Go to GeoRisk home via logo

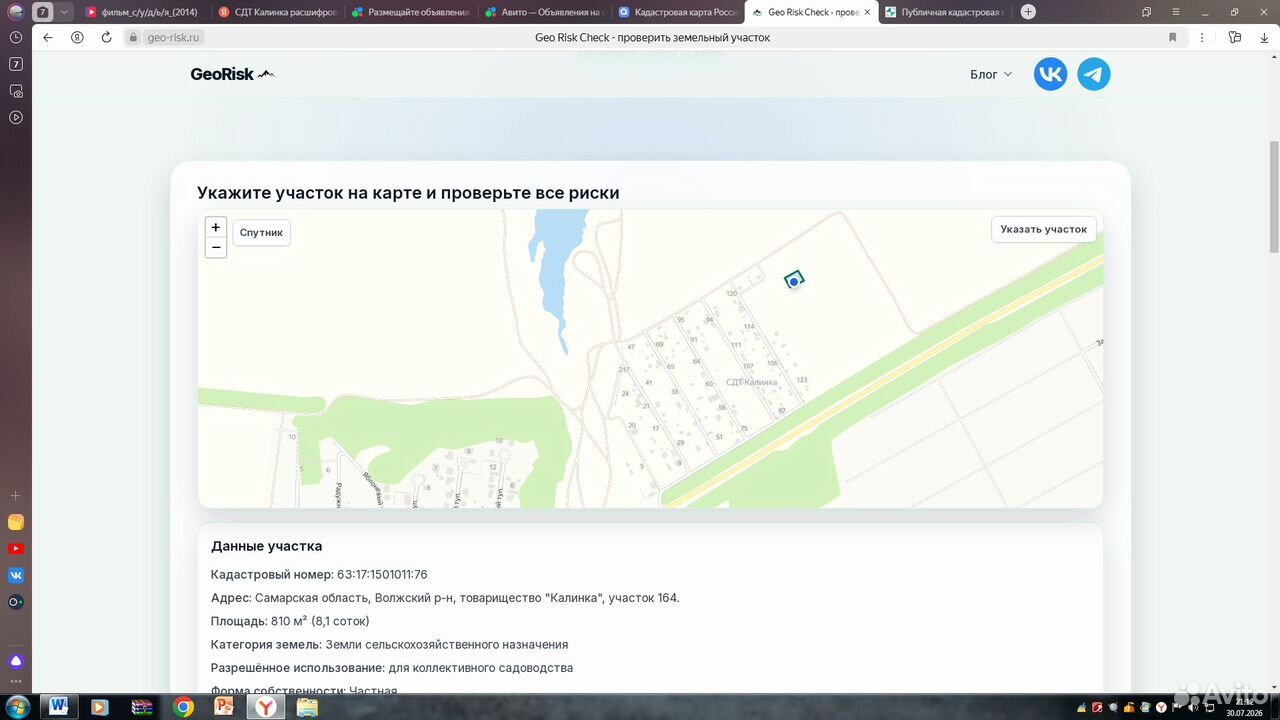[232, 74]
